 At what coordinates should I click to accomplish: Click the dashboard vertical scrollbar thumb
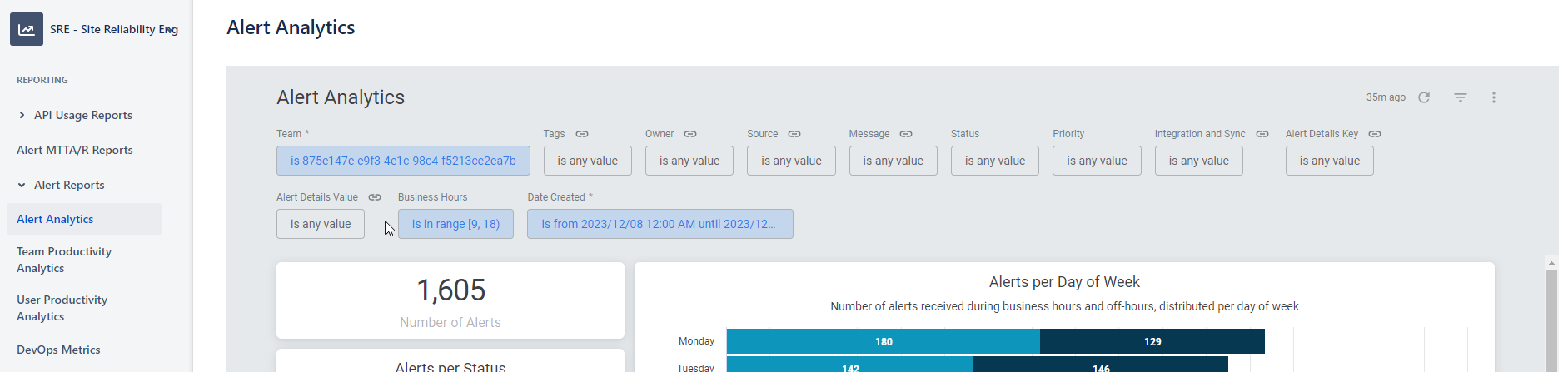pos(1551,320)
